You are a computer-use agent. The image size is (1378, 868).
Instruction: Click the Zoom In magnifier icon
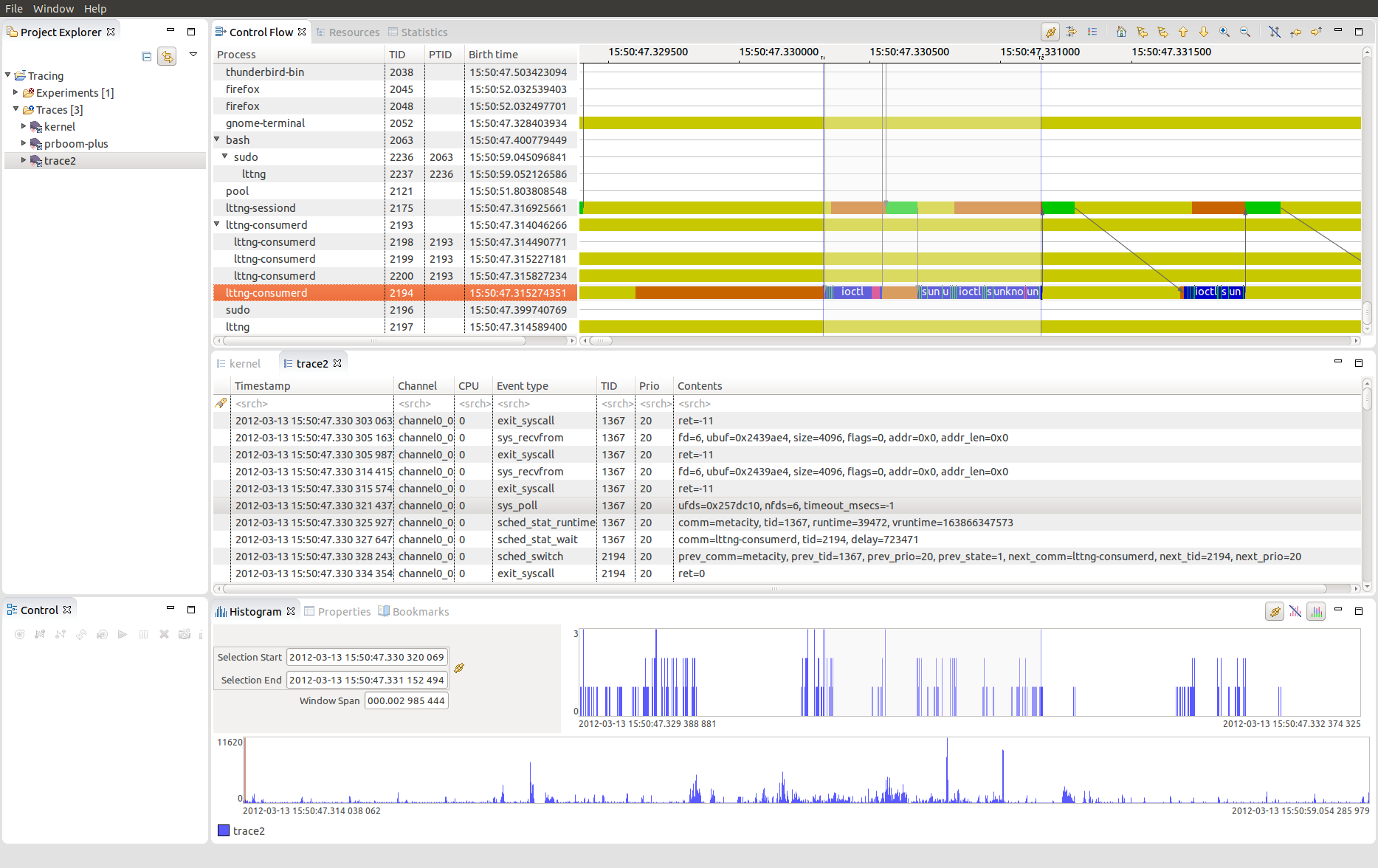[x=1224, y=32]
